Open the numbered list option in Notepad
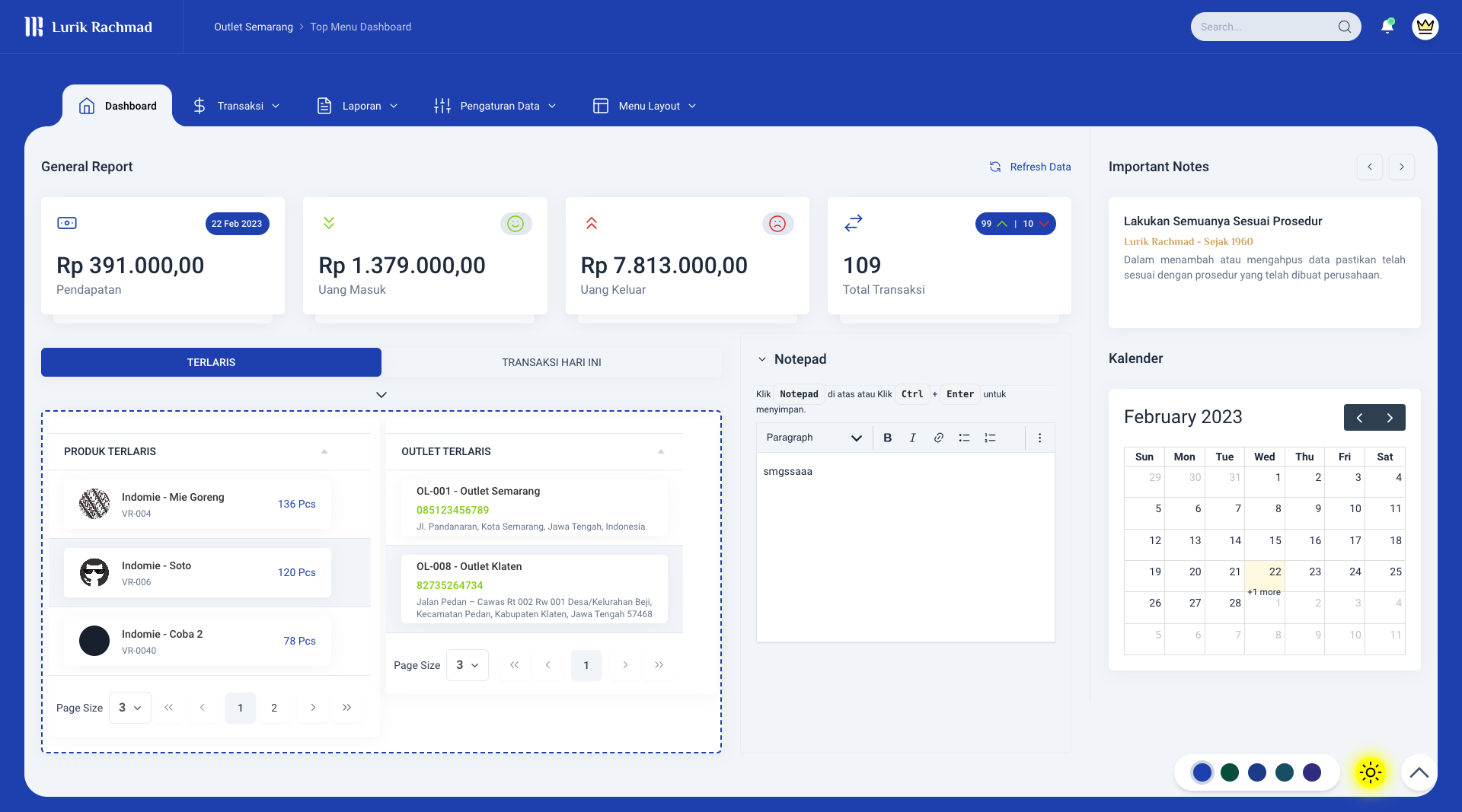Image resolution: width=1462 pixels, height=812 pixels. click(990, 438)
